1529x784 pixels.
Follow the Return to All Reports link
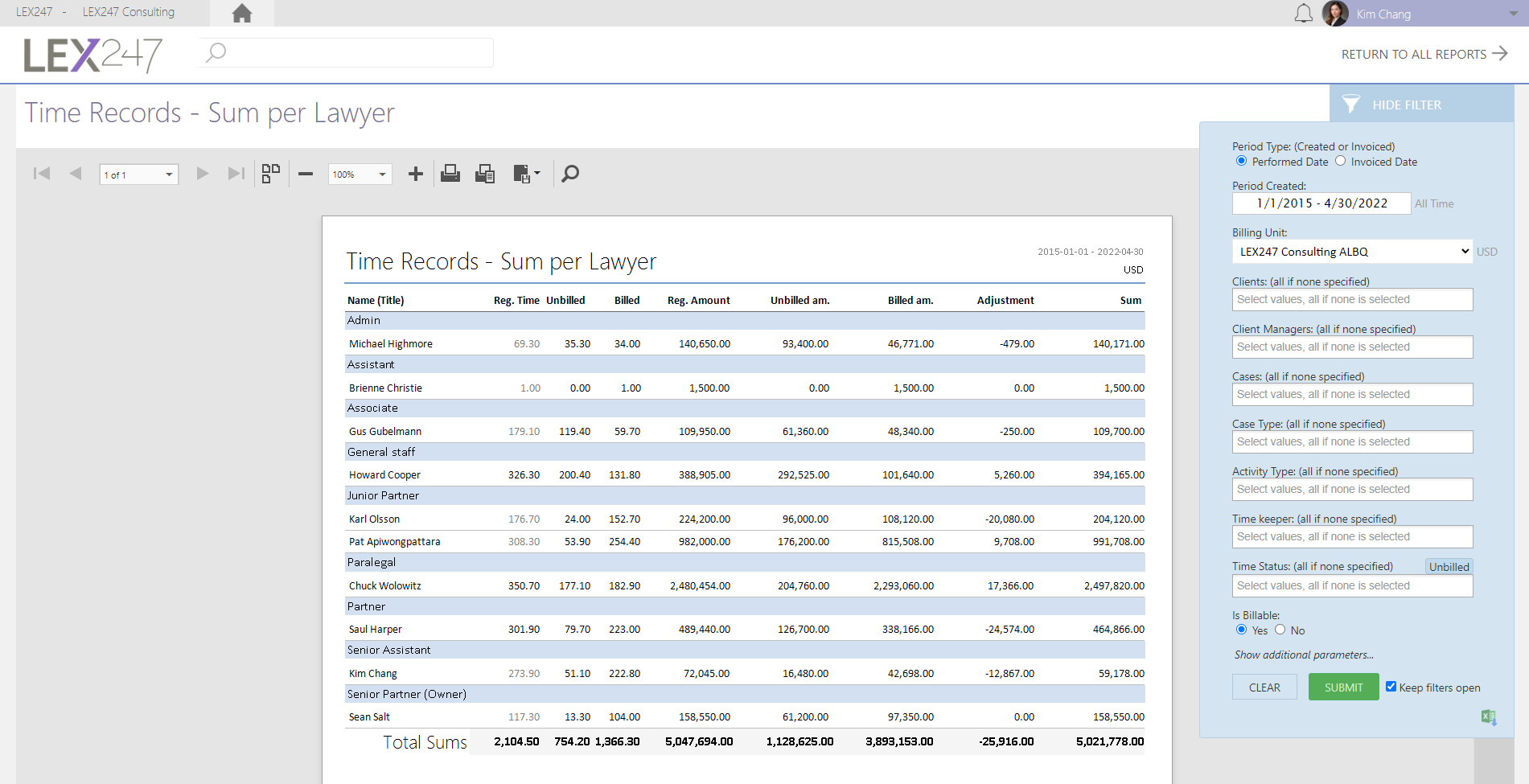pos(1424,54)
